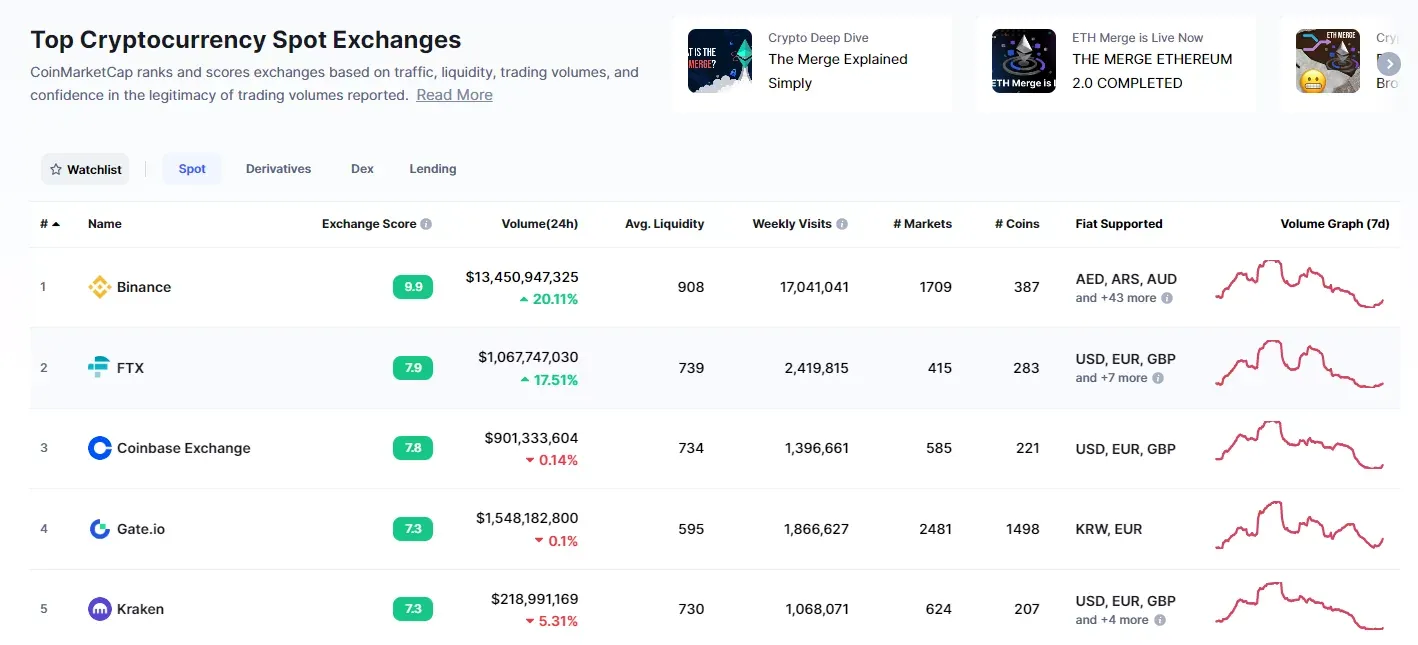This screenshot has height=645, width=1418.
Task: Select the Spot tab
Action: (192, 169)
